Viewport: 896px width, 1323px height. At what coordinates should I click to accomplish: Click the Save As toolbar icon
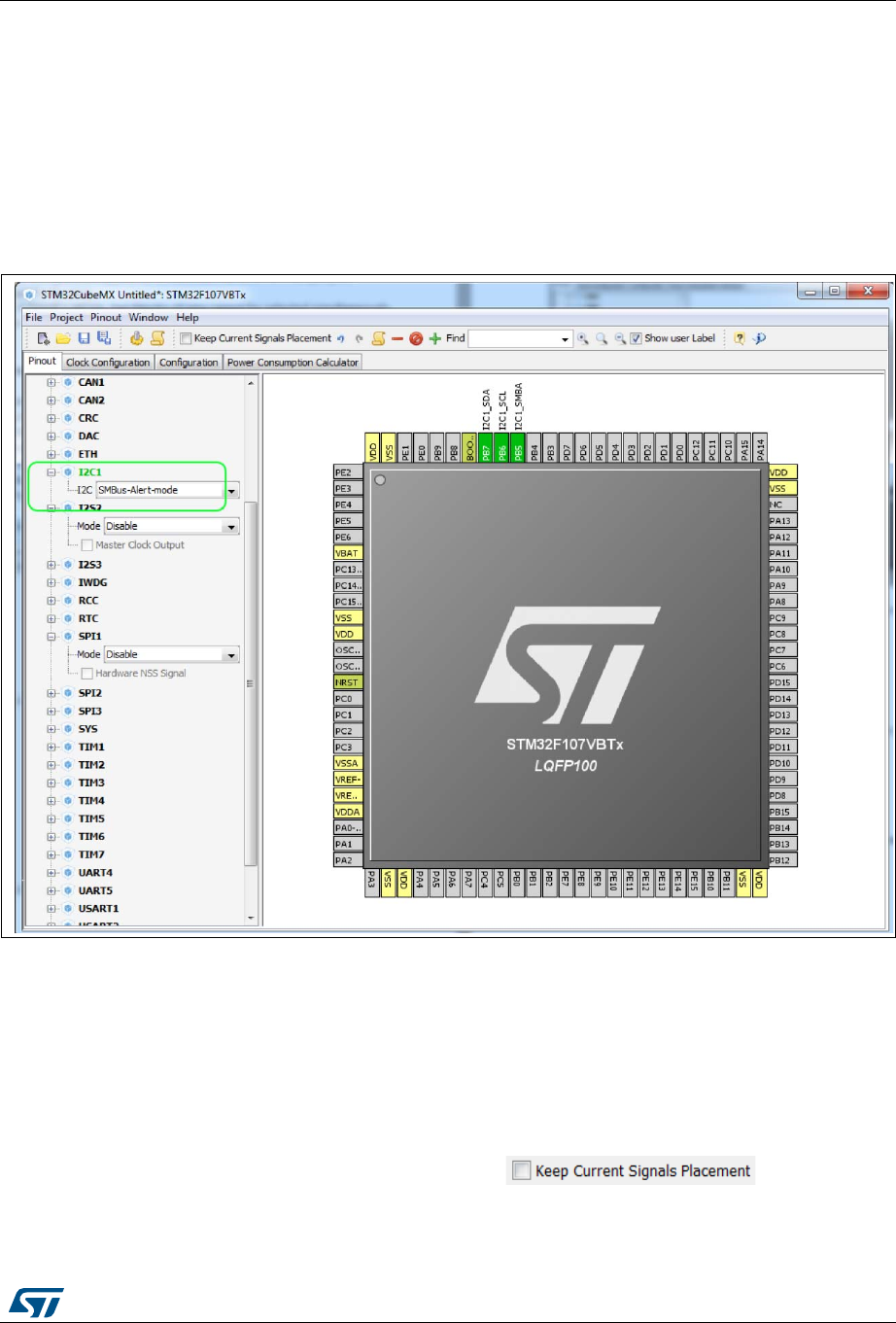tap(103, 338)
